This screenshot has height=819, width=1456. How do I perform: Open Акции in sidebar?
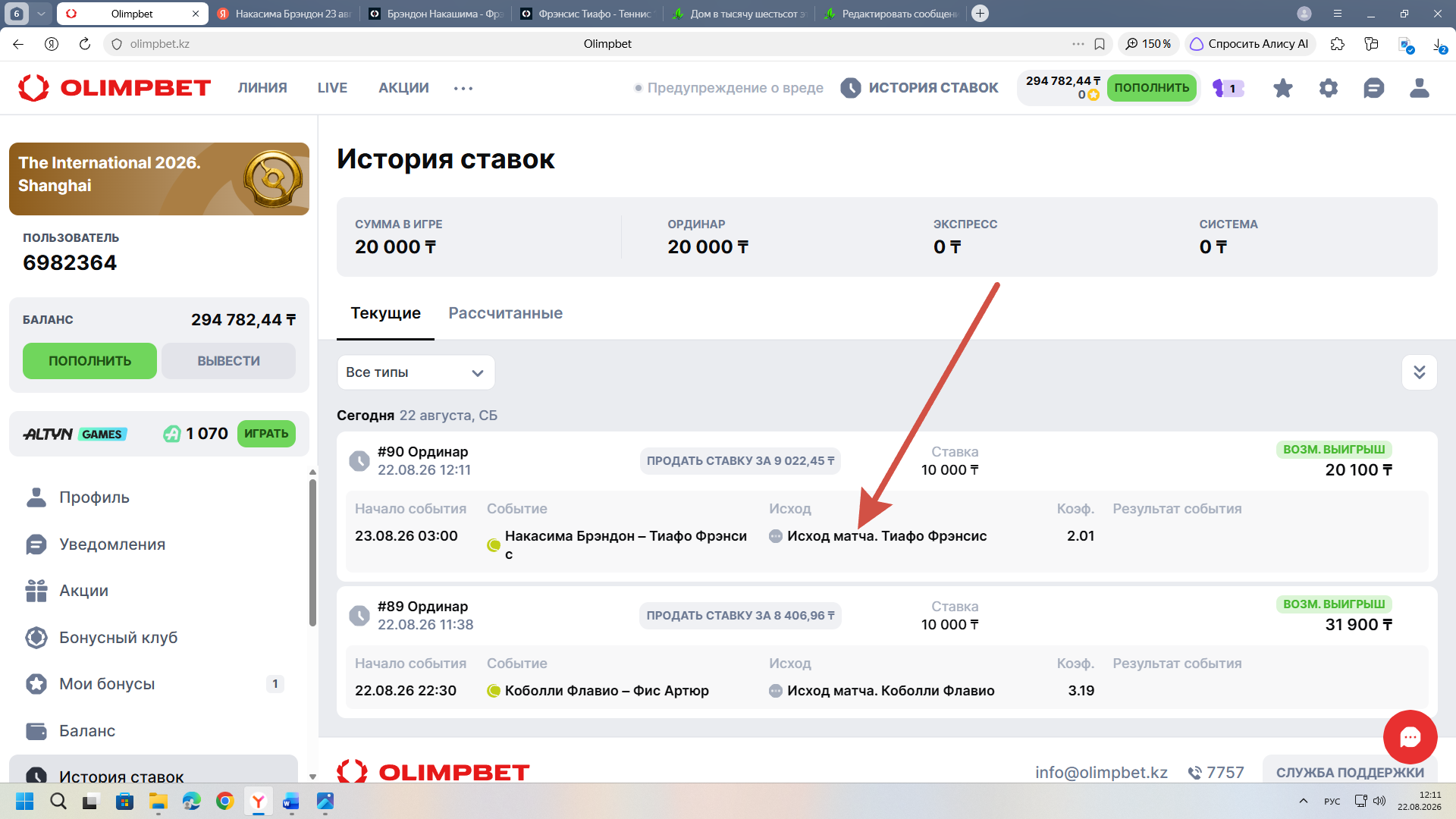[83, 591]
